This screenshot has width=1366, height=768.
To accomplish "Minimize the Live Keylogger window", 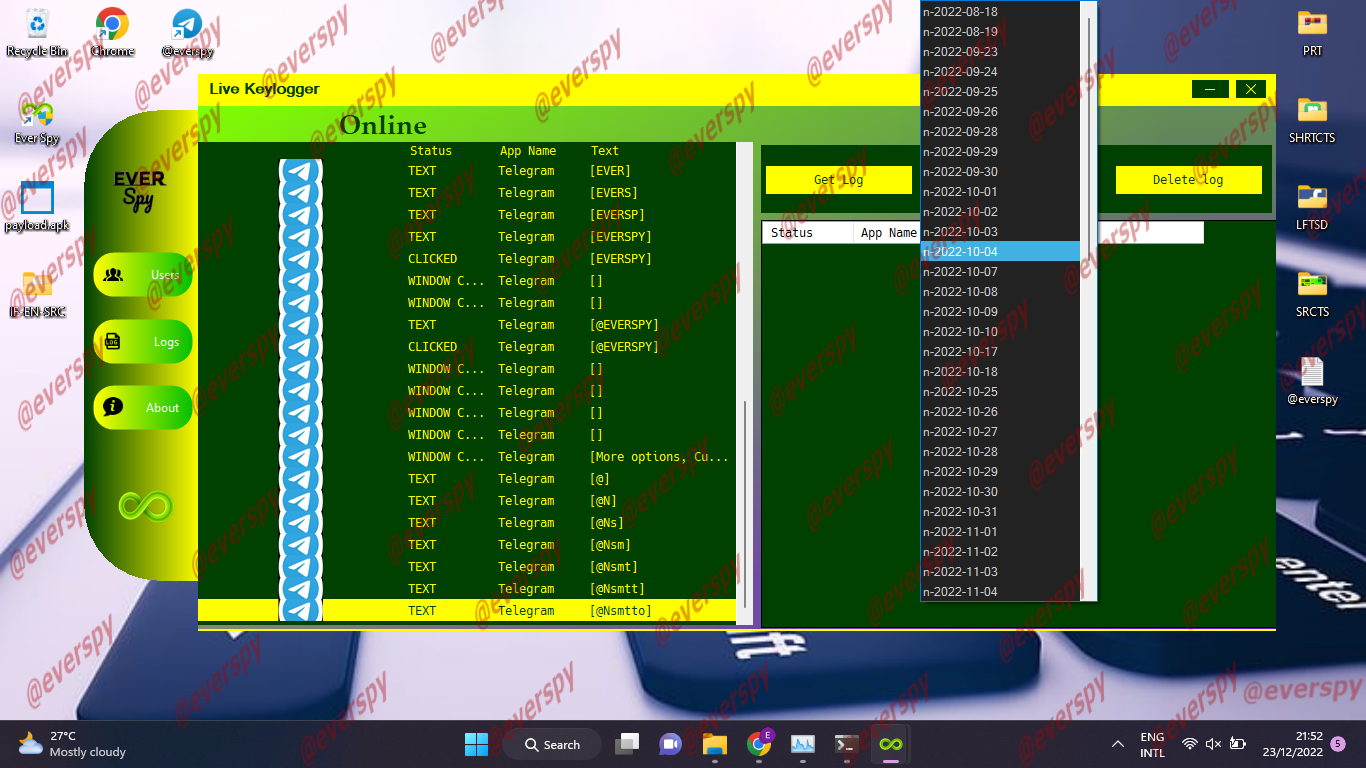I will [x=1210, y=89].
